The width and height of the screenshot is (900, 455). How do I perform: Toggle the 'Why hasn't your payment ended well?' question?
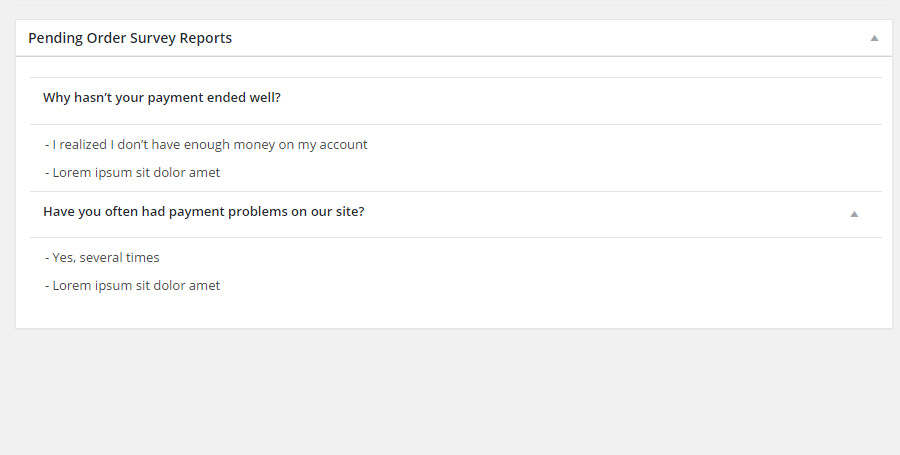456,101
